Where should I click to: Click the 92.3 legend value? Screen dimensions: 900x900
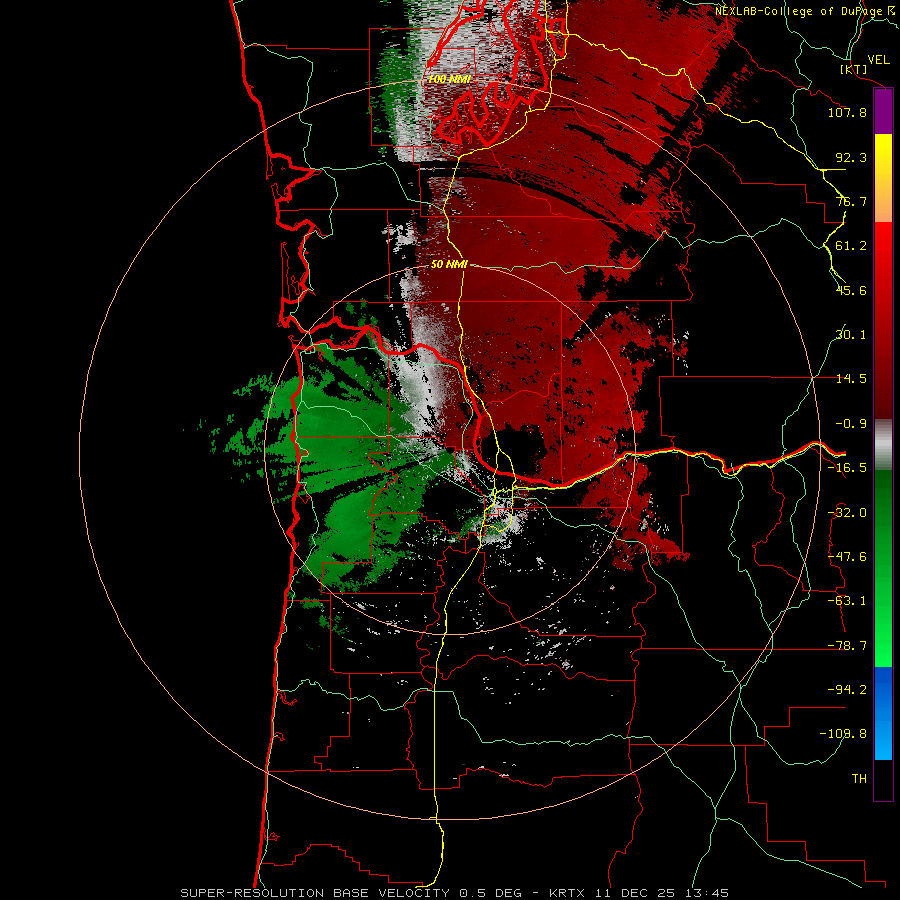point(851,157)
